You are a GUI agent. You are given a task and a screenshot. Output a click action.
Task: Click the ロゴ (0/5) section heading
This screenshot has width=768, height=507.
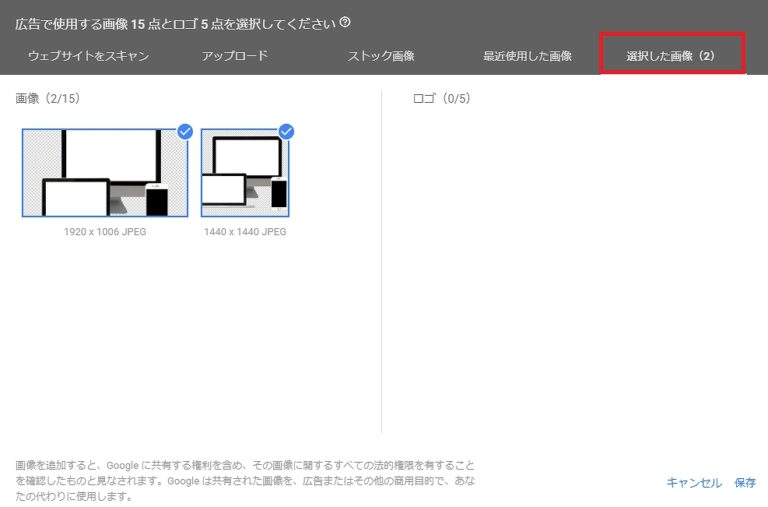click(x=441, y=99)
